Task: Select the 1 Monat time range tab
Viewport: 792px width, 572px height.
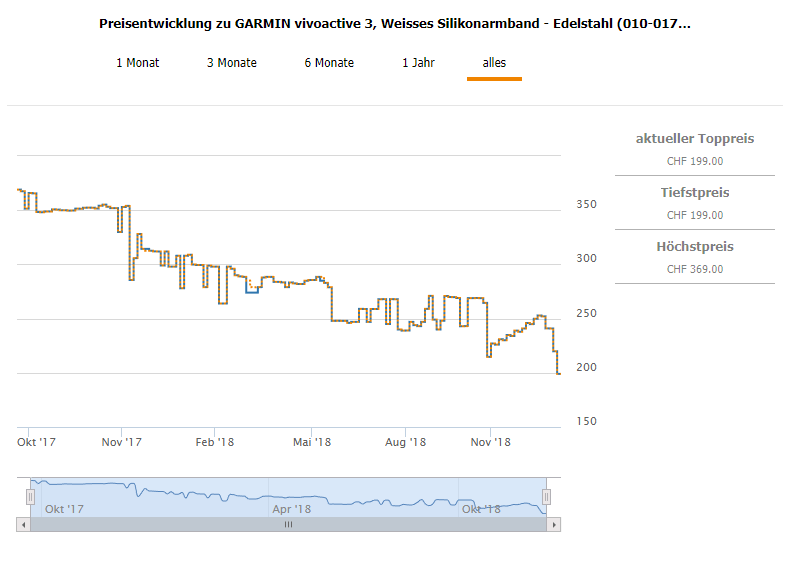Action: (x=137, y=63)
